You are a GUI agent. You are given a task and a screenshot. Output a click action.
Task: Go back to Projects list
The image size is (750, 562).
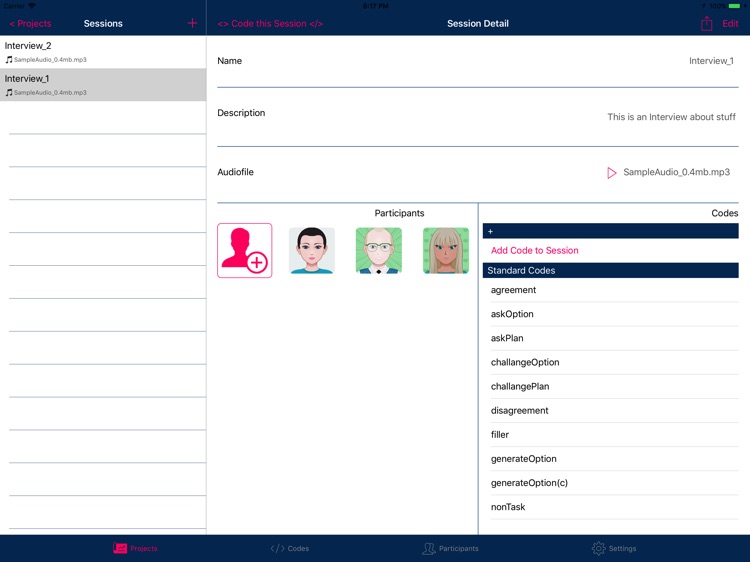(30, 23)
